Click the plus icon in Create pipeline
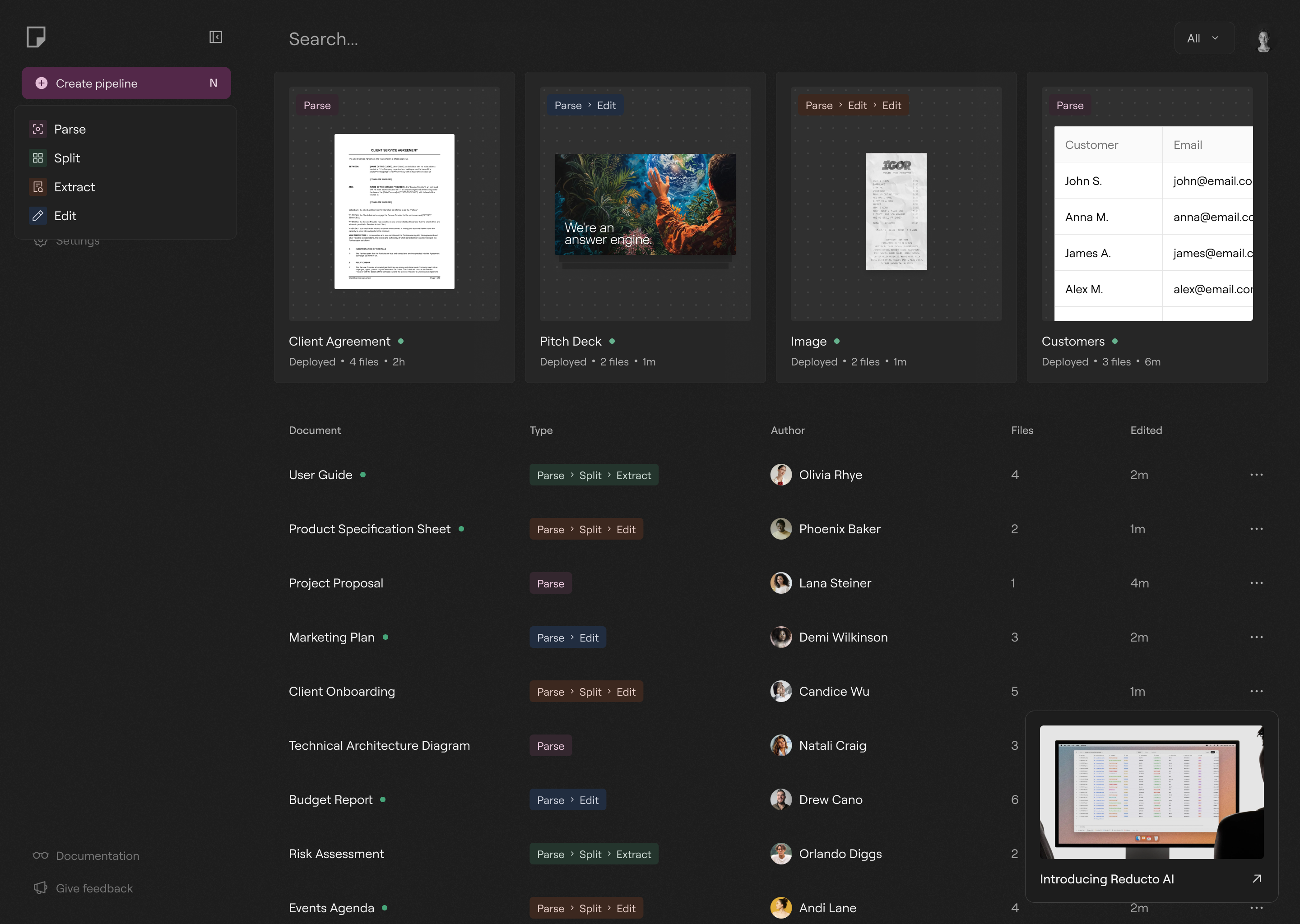This screenshot has width=1300, height=924. click(x=42, y=83)
